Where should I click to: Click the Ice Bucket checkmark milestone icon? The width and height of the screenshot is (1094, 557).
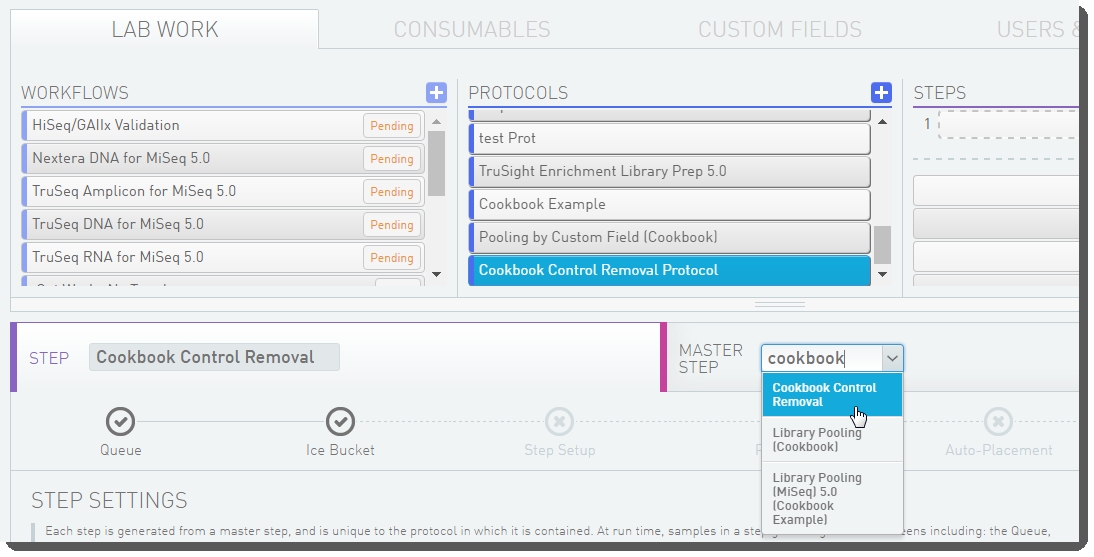pyautogui.click(x=340, y=421)
